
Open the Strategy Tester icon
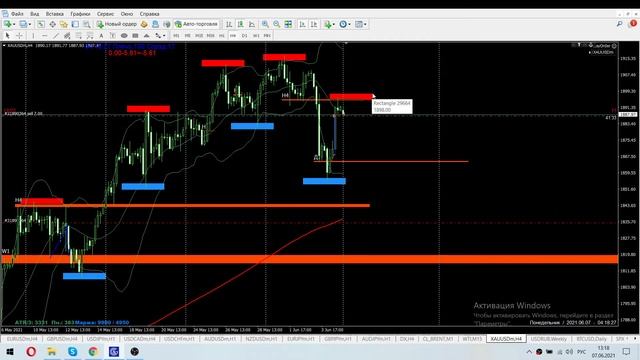[87, 24]
